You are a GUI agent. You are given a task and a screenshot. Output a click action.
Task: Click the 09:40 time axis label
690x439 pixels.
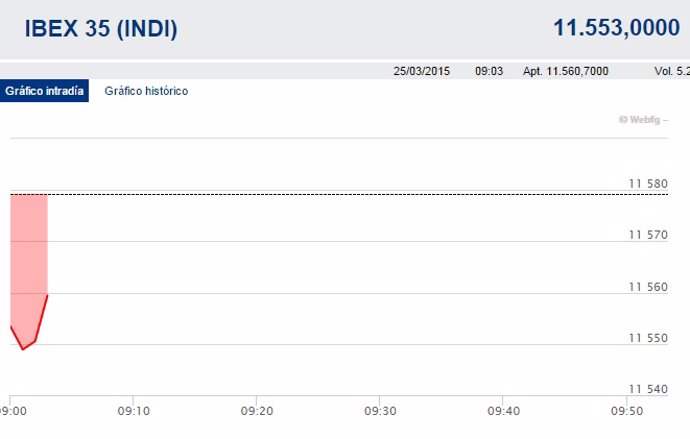point(503,411)
